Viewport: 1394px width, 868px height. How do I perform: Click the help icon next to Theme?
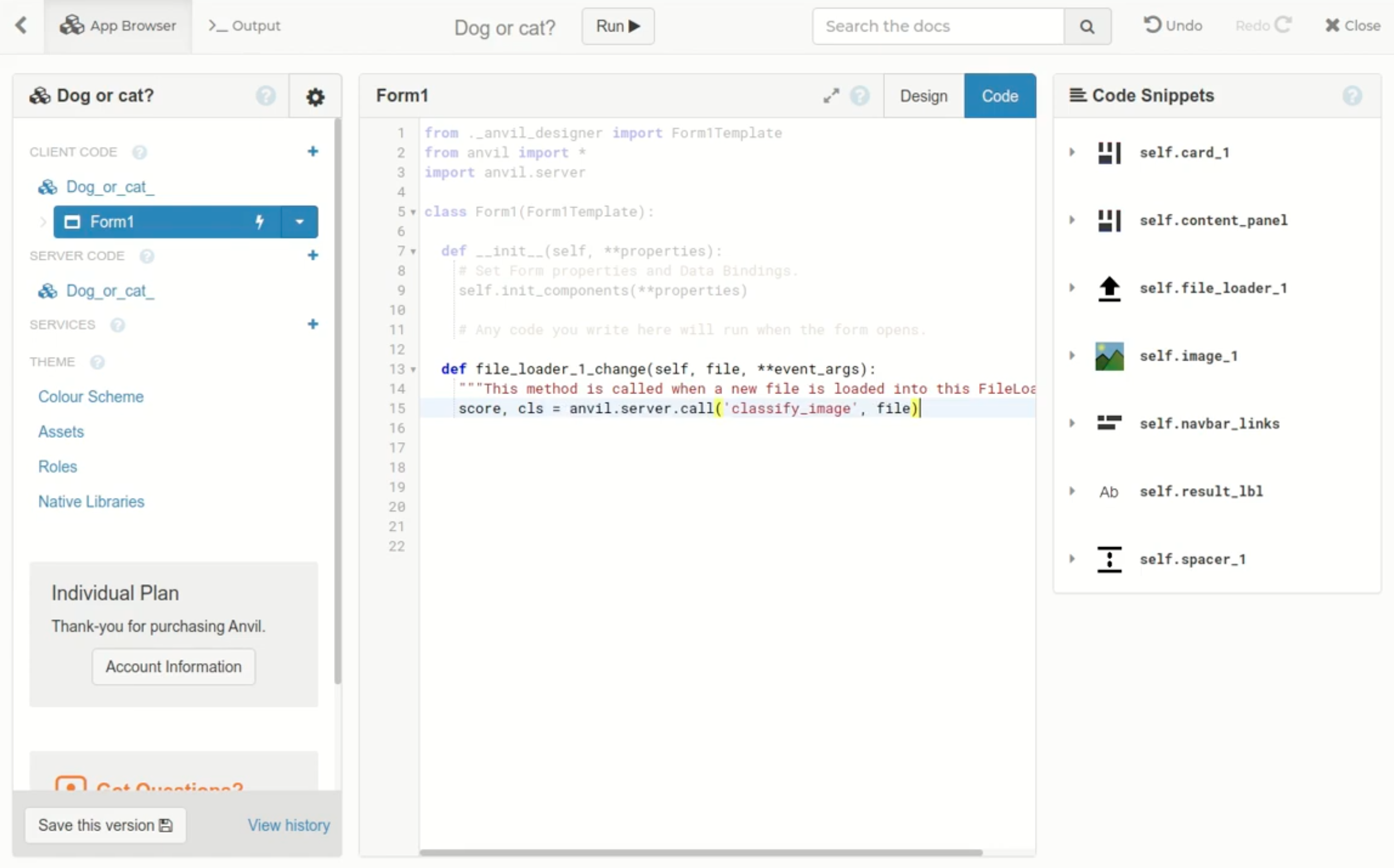point(98,362)
